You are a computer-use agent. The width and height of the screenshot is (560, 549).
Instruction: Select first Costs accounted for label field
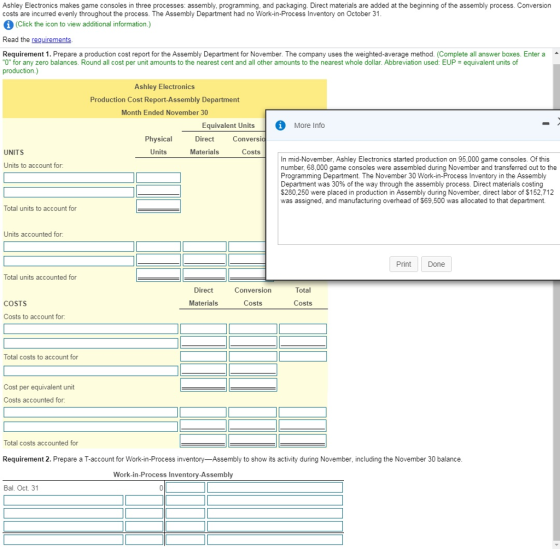pos(90,412)
